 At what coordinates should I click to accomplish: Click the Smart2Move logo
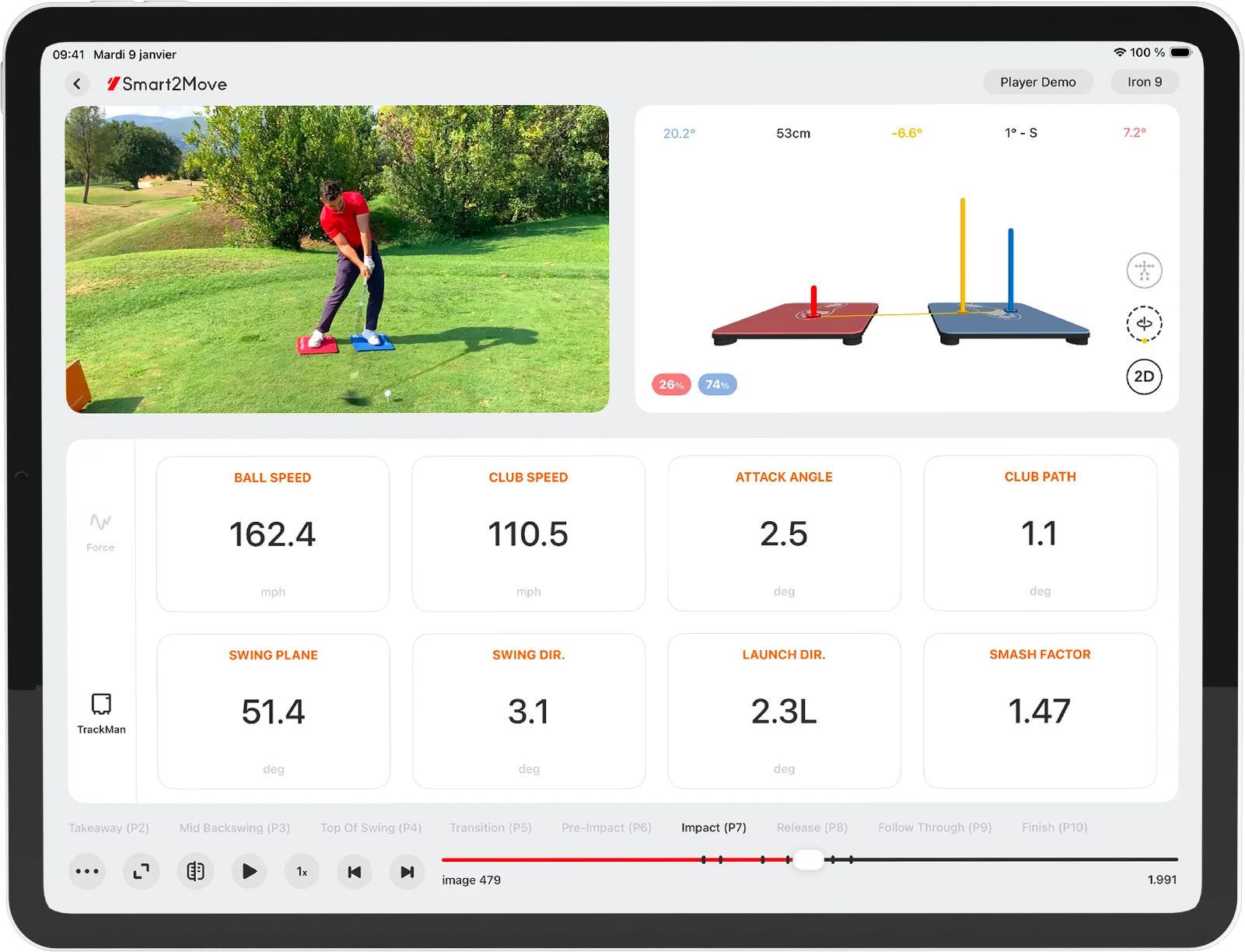[168, 83]
